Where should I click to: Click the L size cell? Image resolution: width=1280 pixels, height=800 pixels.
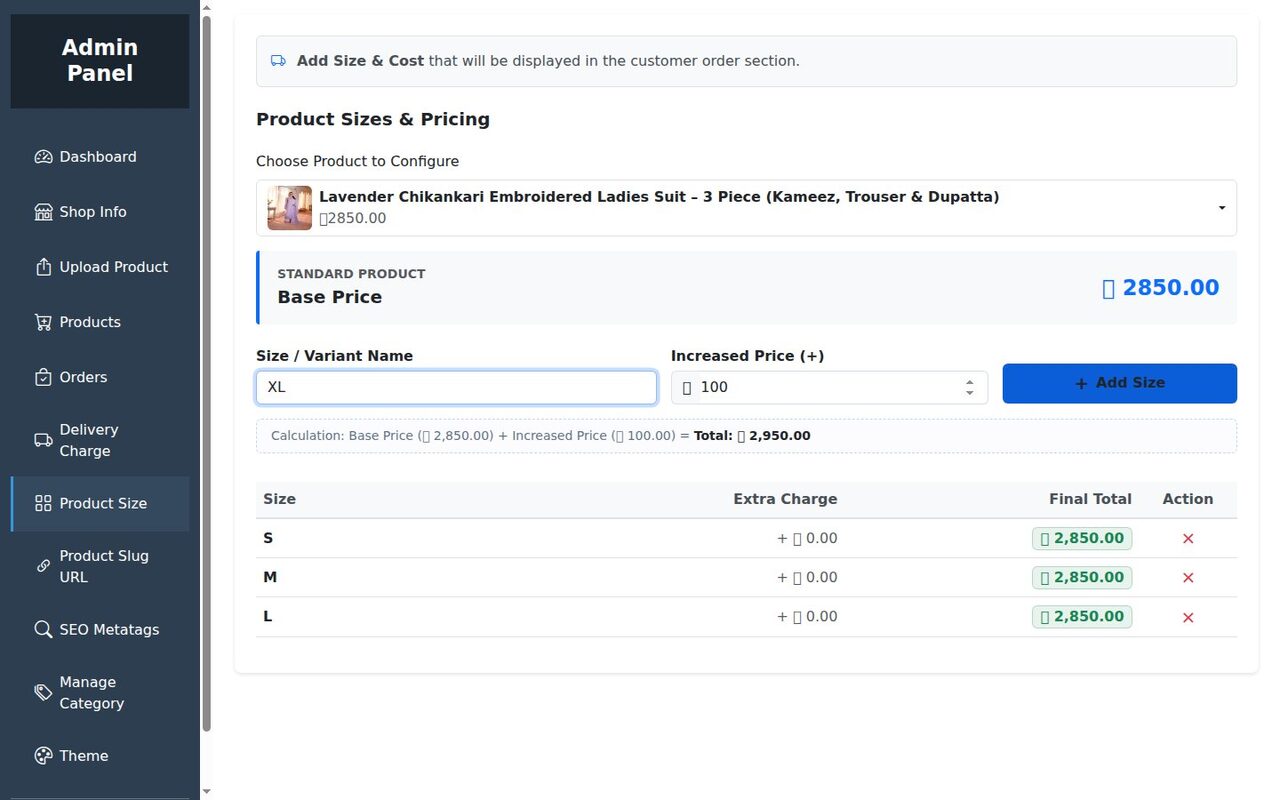267,616
